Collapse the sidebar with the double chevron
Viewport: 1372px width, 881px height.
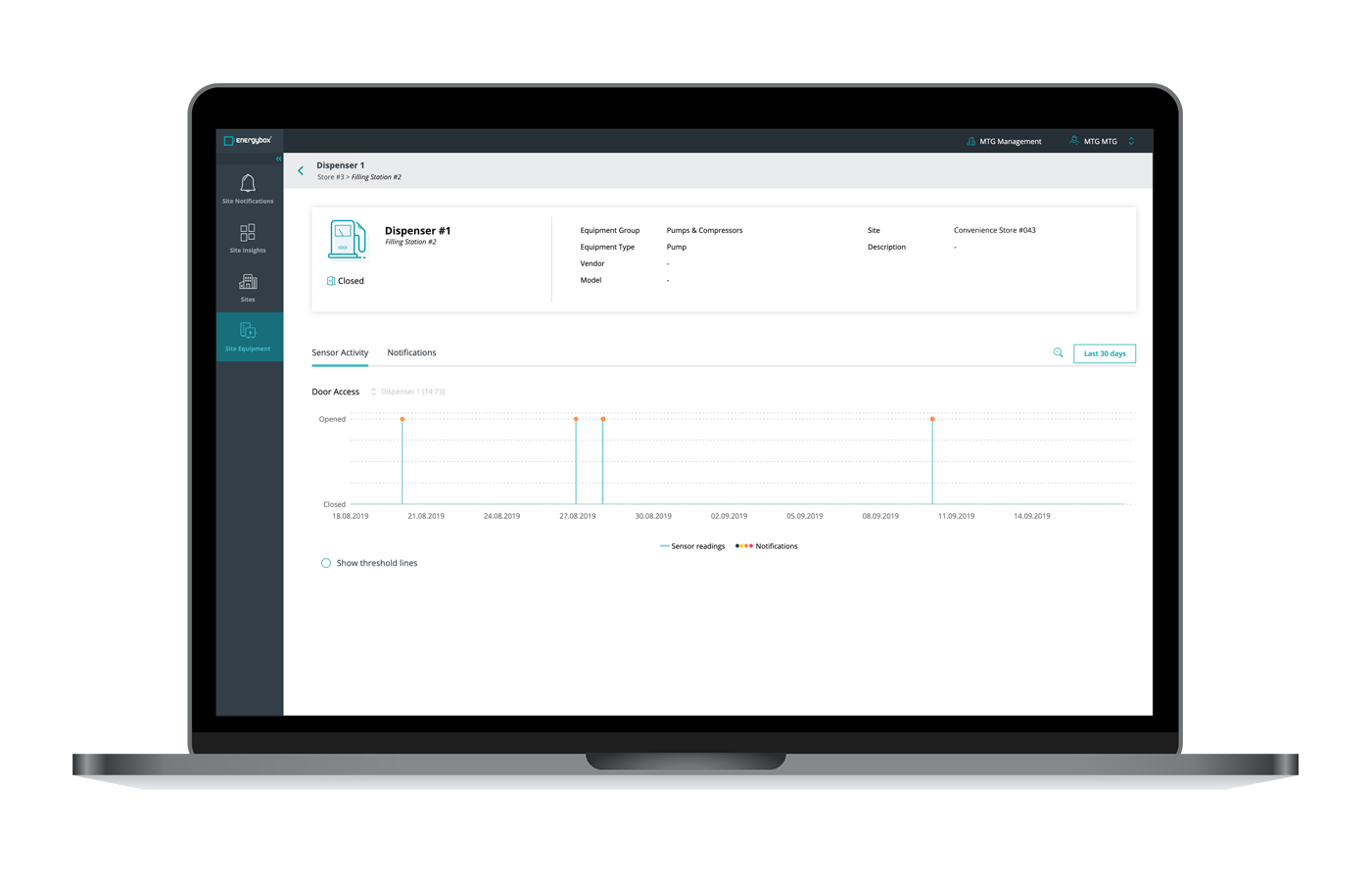click(x=278, y=158)
